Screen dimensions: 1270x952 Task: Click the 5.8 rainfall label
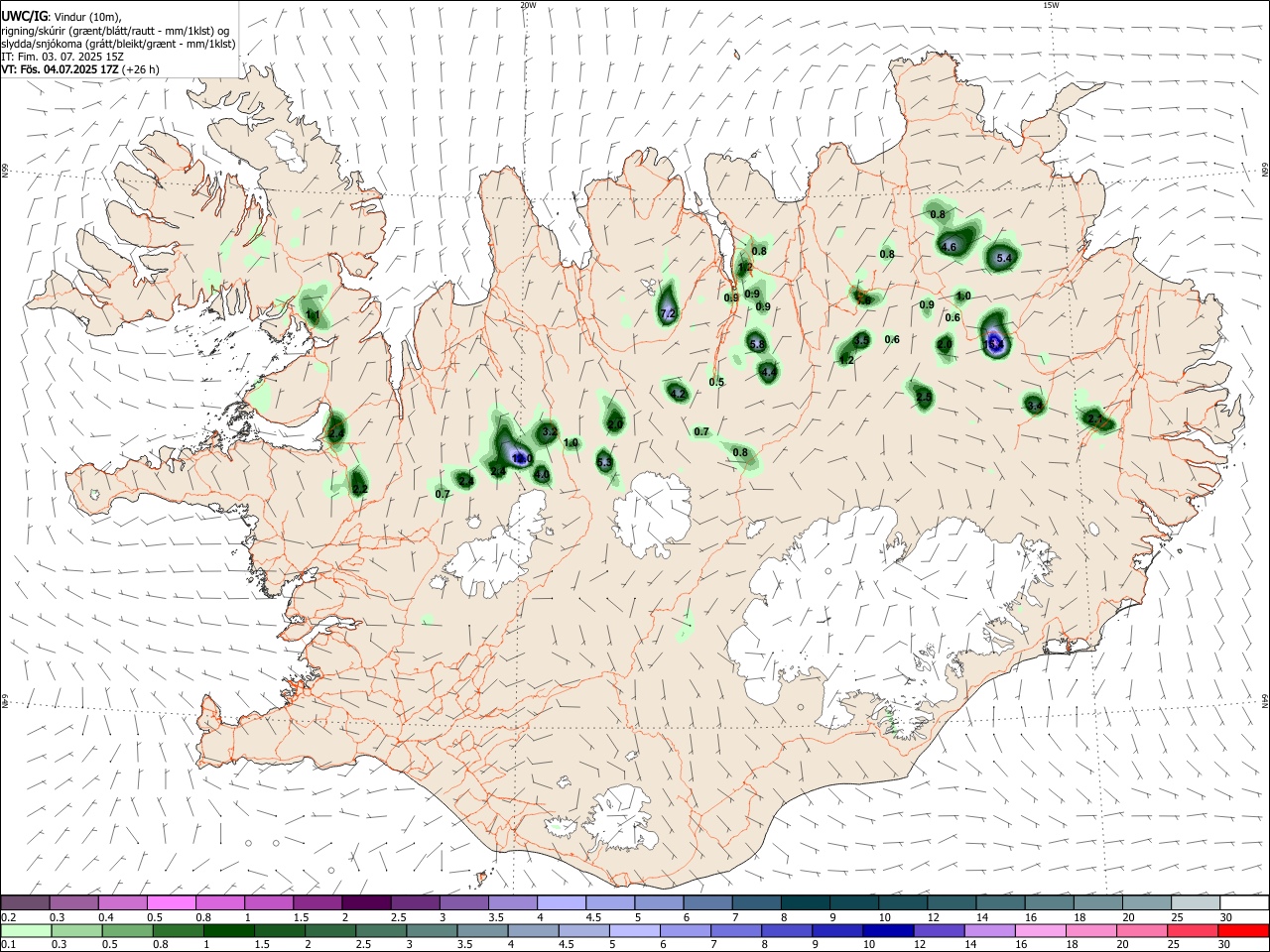pos(757,344)
